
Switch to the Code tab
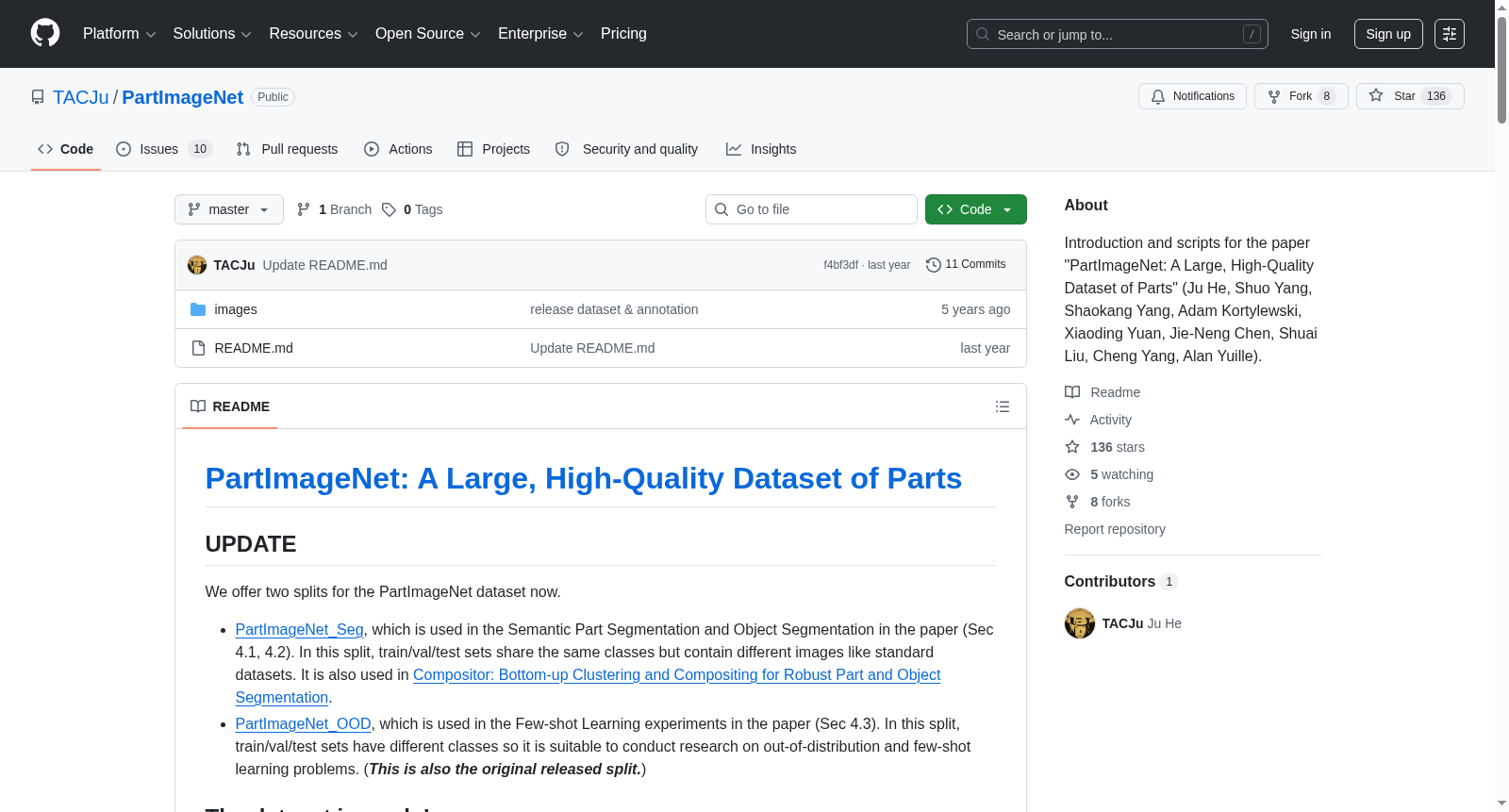click(x=66, y=149)
